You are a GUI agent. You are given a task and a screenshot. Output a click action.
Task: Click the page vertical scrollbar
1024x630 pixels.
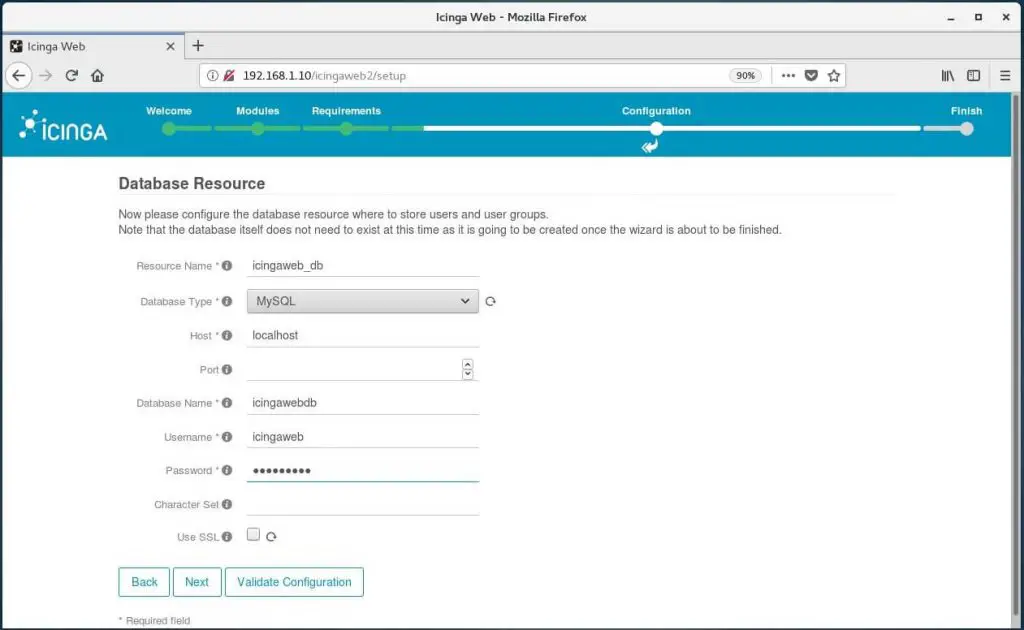click(1016, 354)
